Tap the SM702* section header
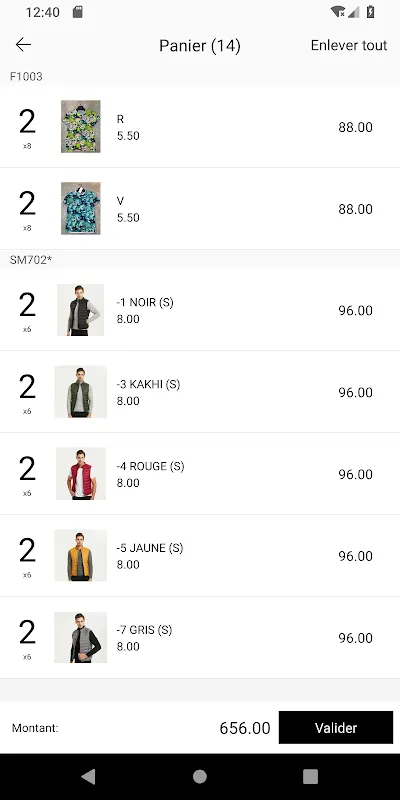Screen dimensions: 400x800 pyautogui.click(x=31, y=260)
